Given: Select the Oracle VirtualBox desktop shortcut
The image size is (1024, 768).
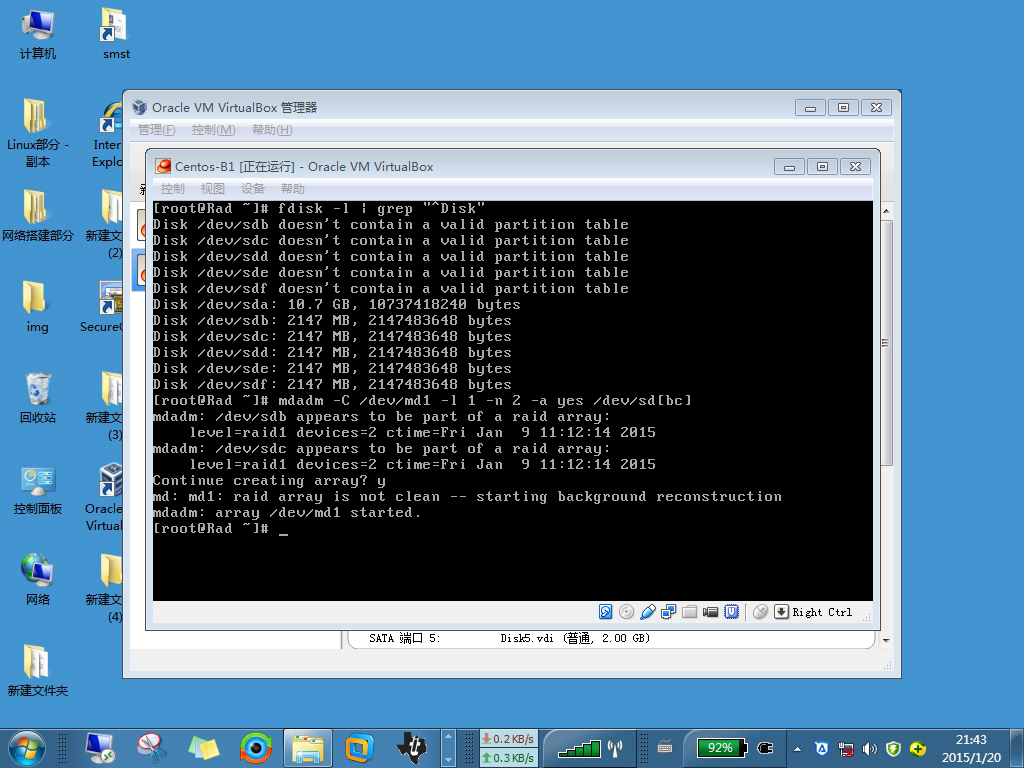Looking at the screenshot, I should pos(104,498).
